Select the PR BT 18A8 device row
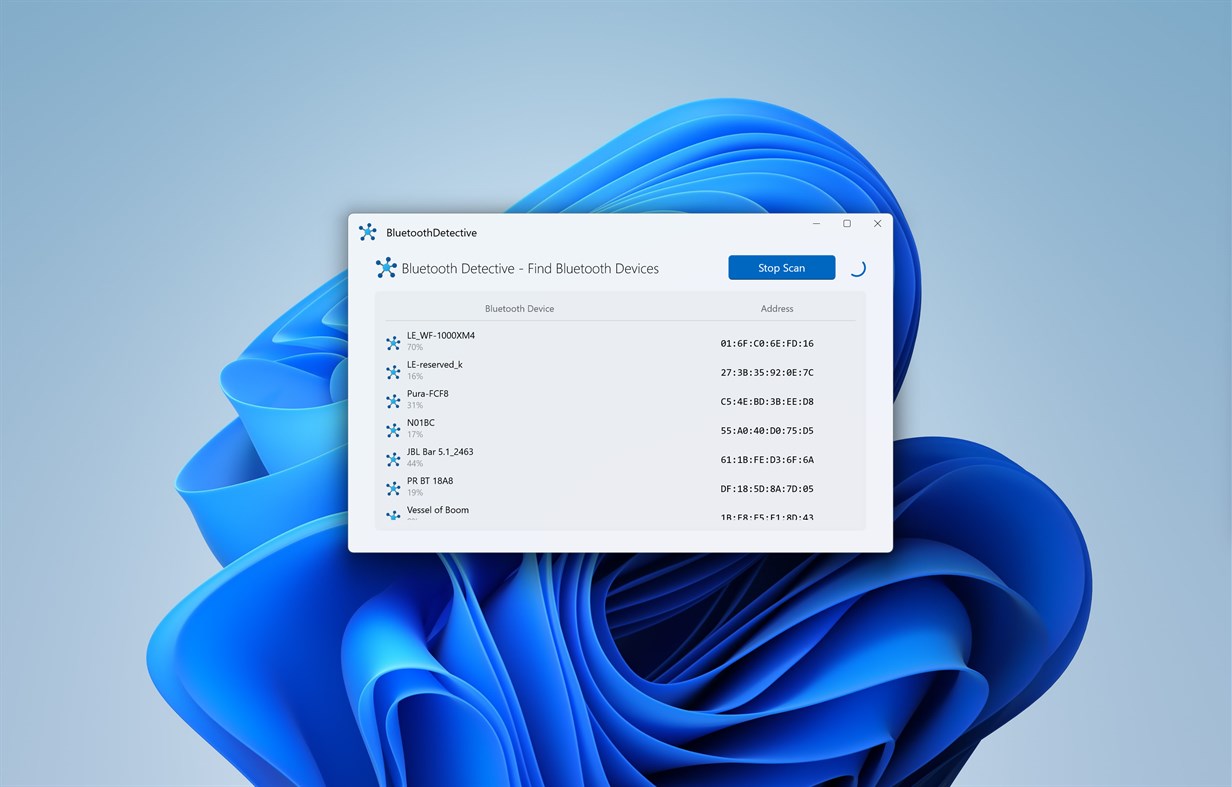 coord(560,487)
